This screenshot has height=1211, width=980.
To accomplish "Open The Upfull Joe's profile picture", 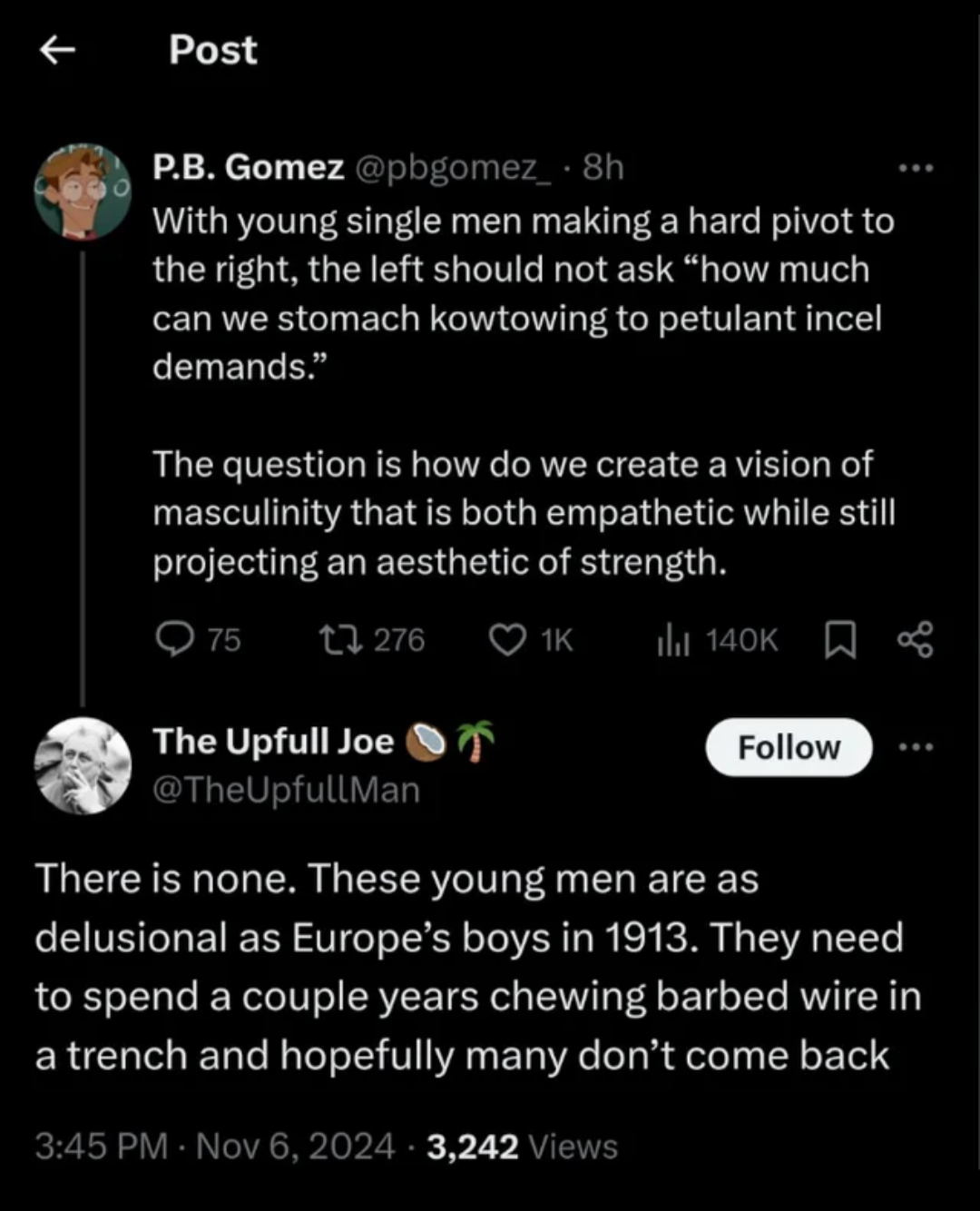I will point(83,765).
